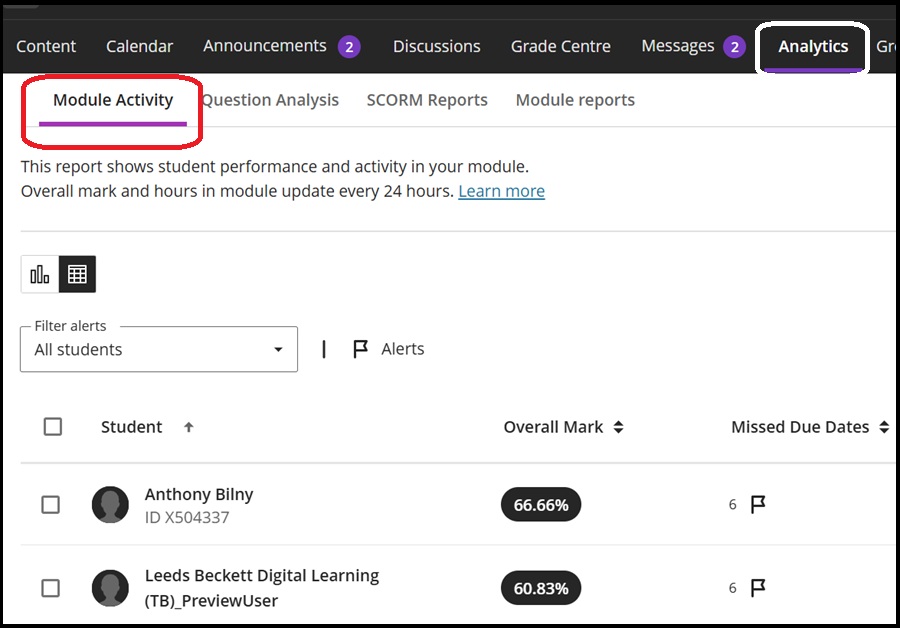Click the Learn more link

(x=501, y=190)
